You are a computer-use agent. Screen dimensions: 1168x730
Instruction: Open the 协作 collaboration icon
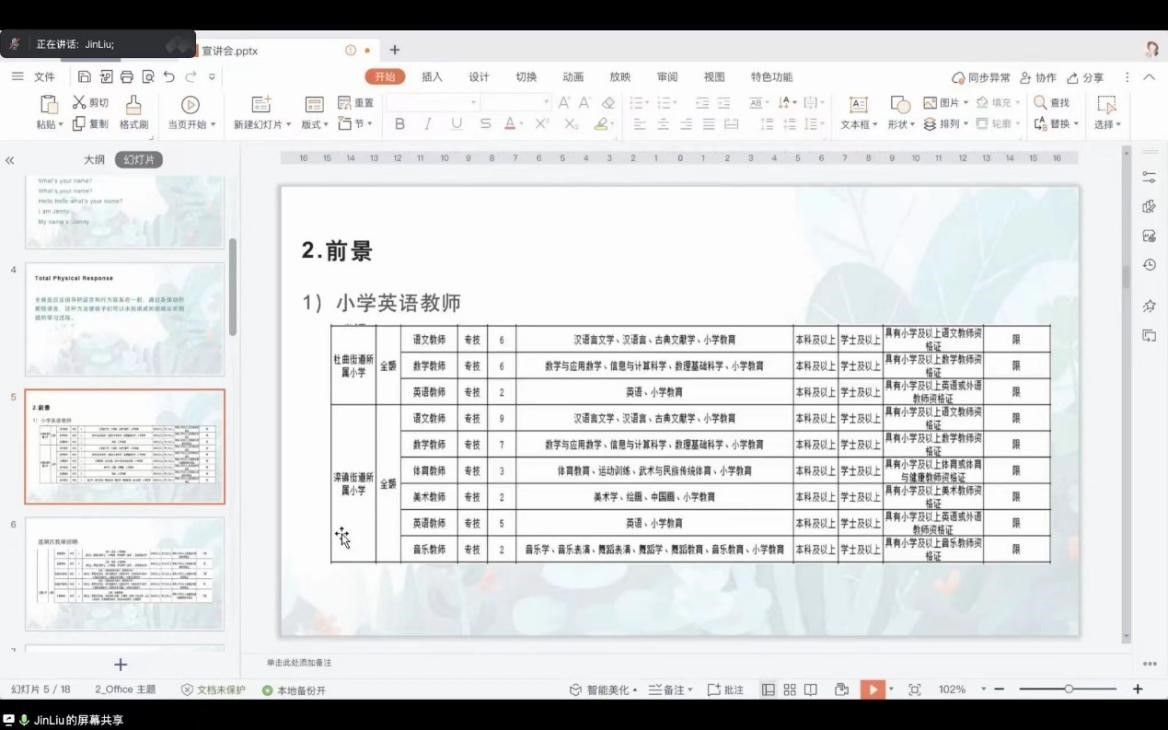[1026, 77]
